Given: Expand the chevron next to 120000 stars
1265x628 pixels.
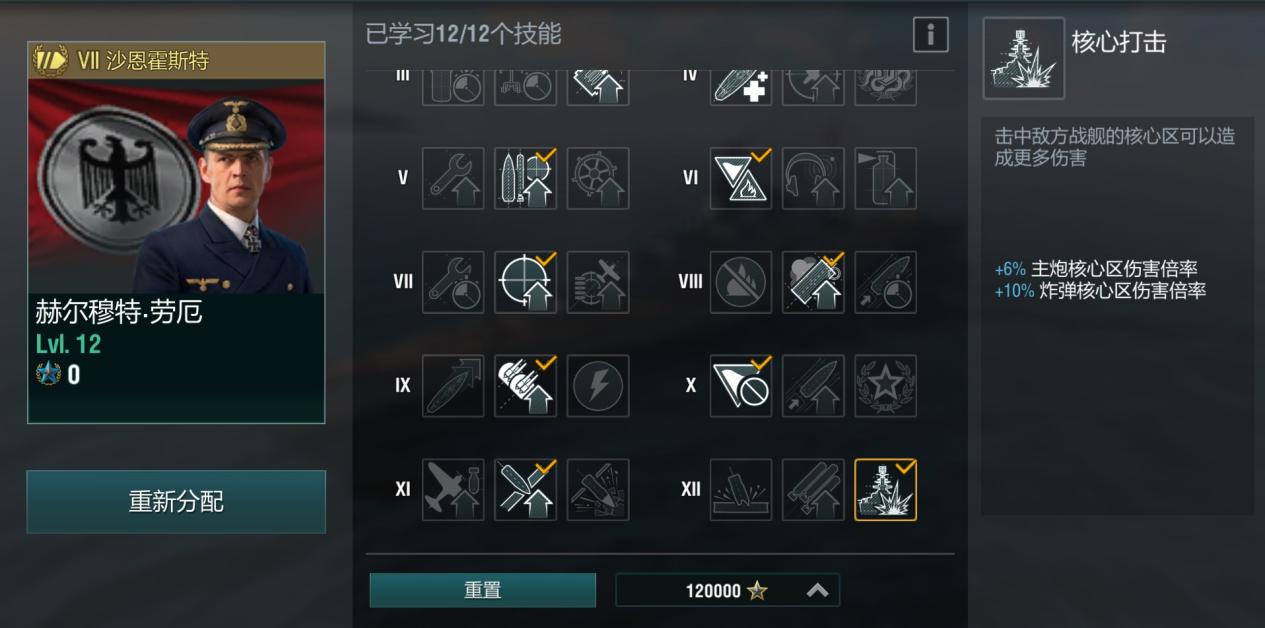Looking at the screenshot, I should point(817,591).
